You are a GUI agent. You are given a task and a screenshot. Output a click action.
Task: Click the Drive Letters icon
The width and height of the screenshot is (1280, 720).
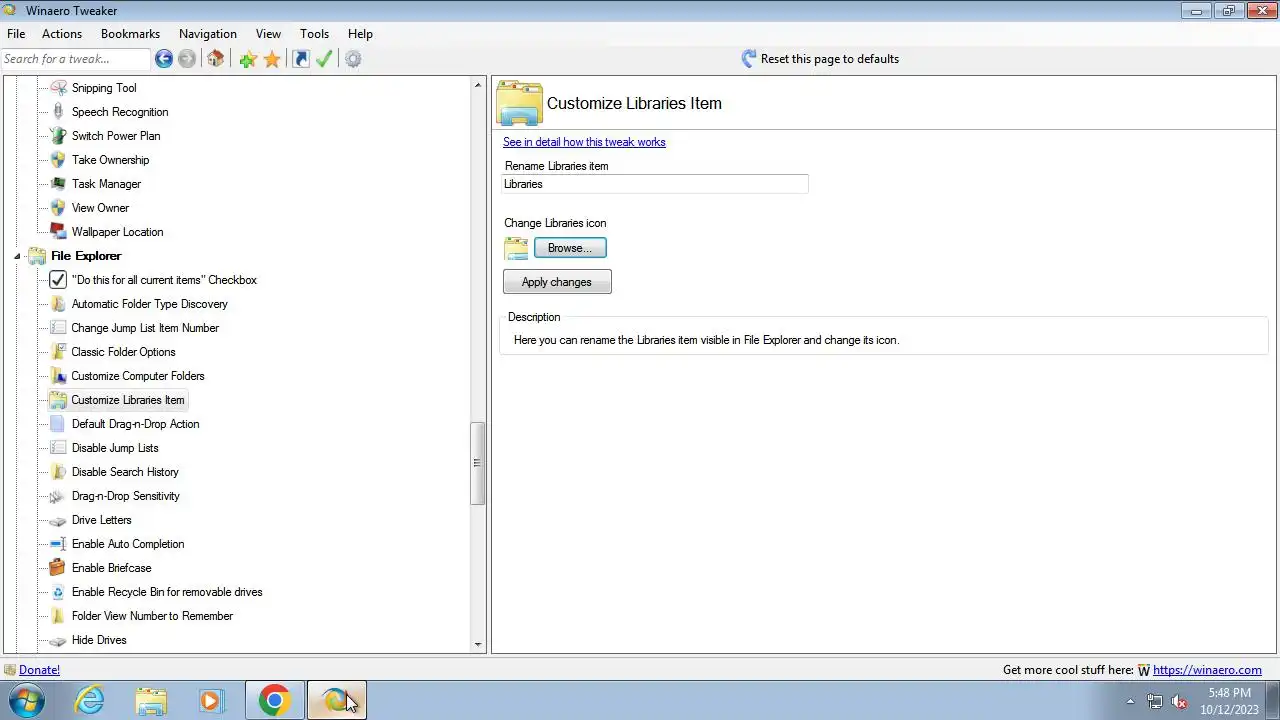click(58, 520)
